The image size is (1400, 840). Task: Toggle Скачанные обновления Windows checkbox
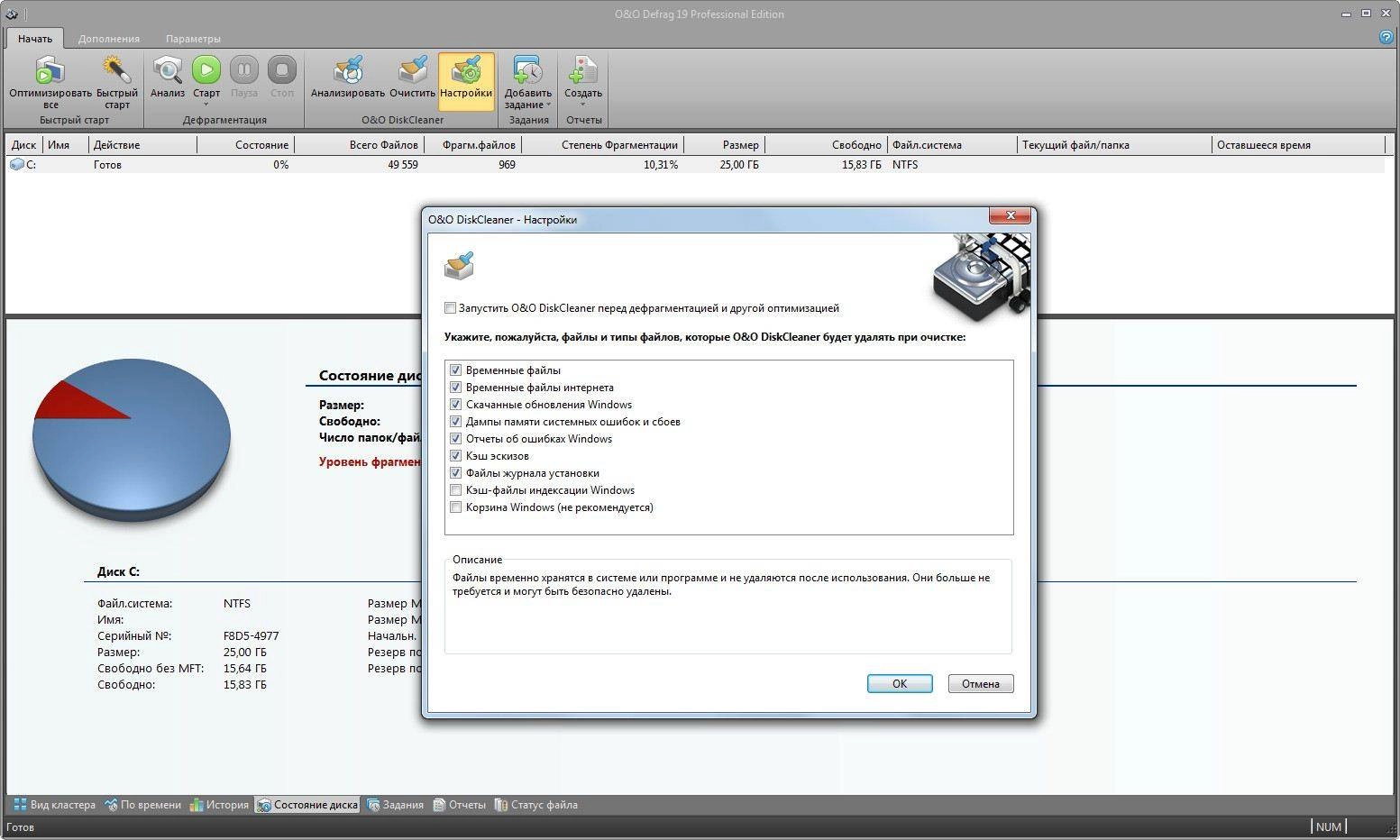456,405
